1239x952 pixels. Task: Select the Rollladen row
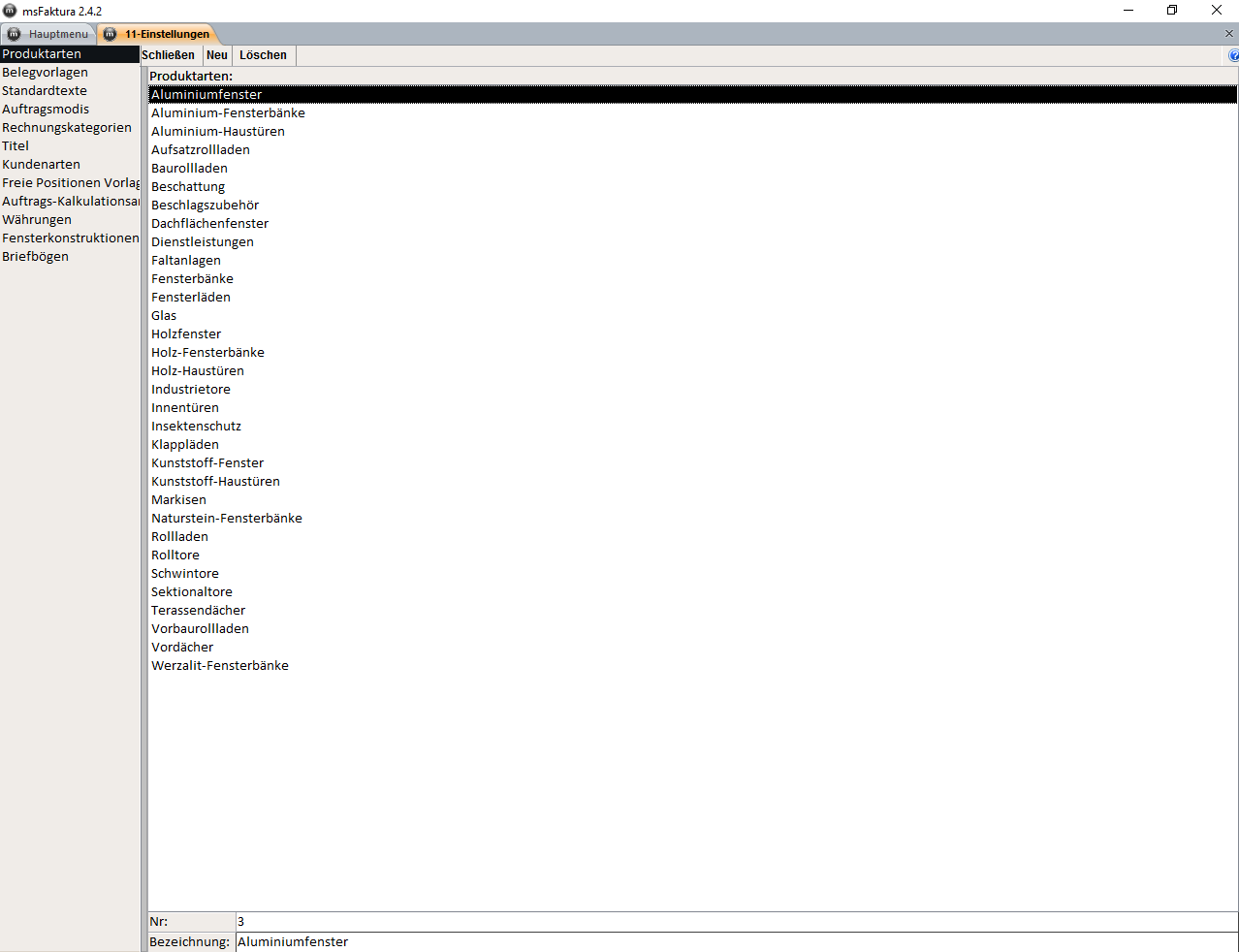(693, 537)
